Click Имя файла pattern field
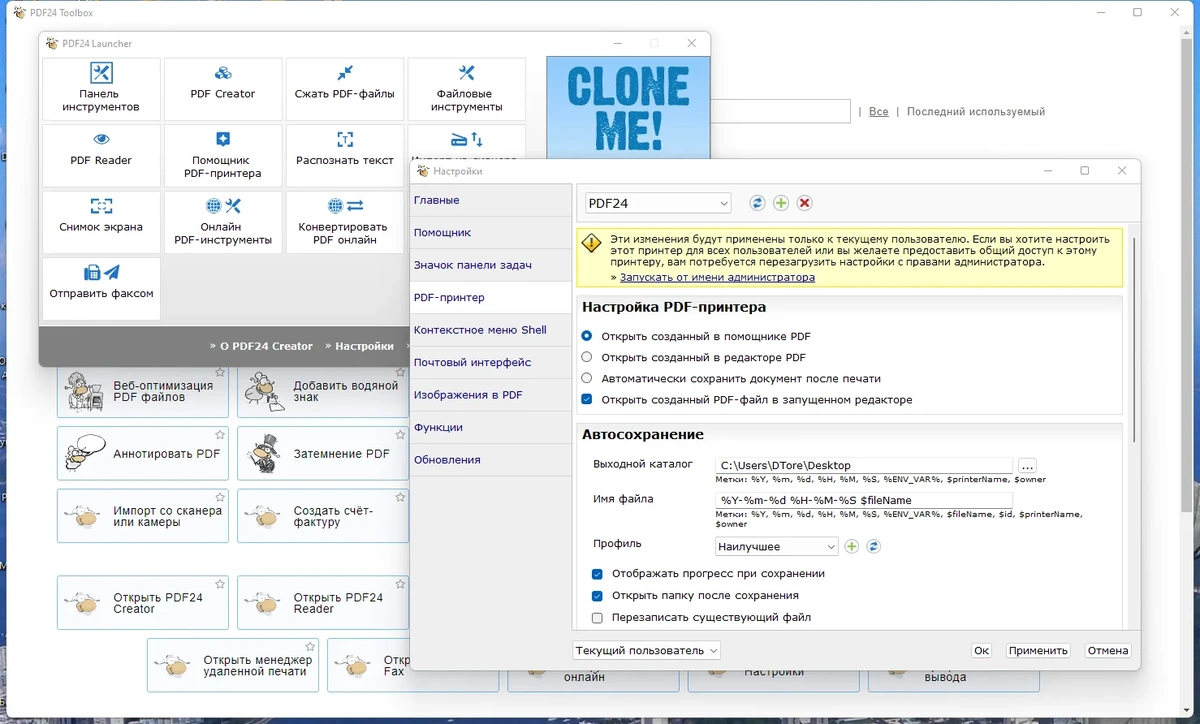Viewport: 1200px width, 724px height. point(864,500)
